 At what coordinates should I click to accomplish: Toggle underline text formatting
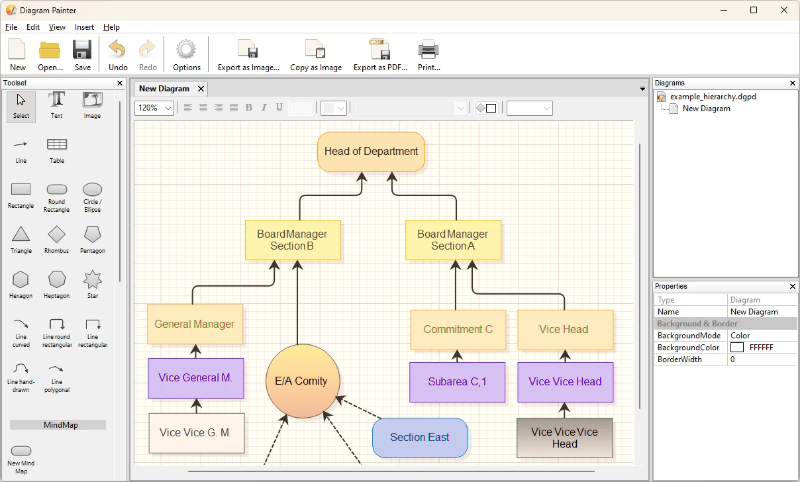click(279, 108)
